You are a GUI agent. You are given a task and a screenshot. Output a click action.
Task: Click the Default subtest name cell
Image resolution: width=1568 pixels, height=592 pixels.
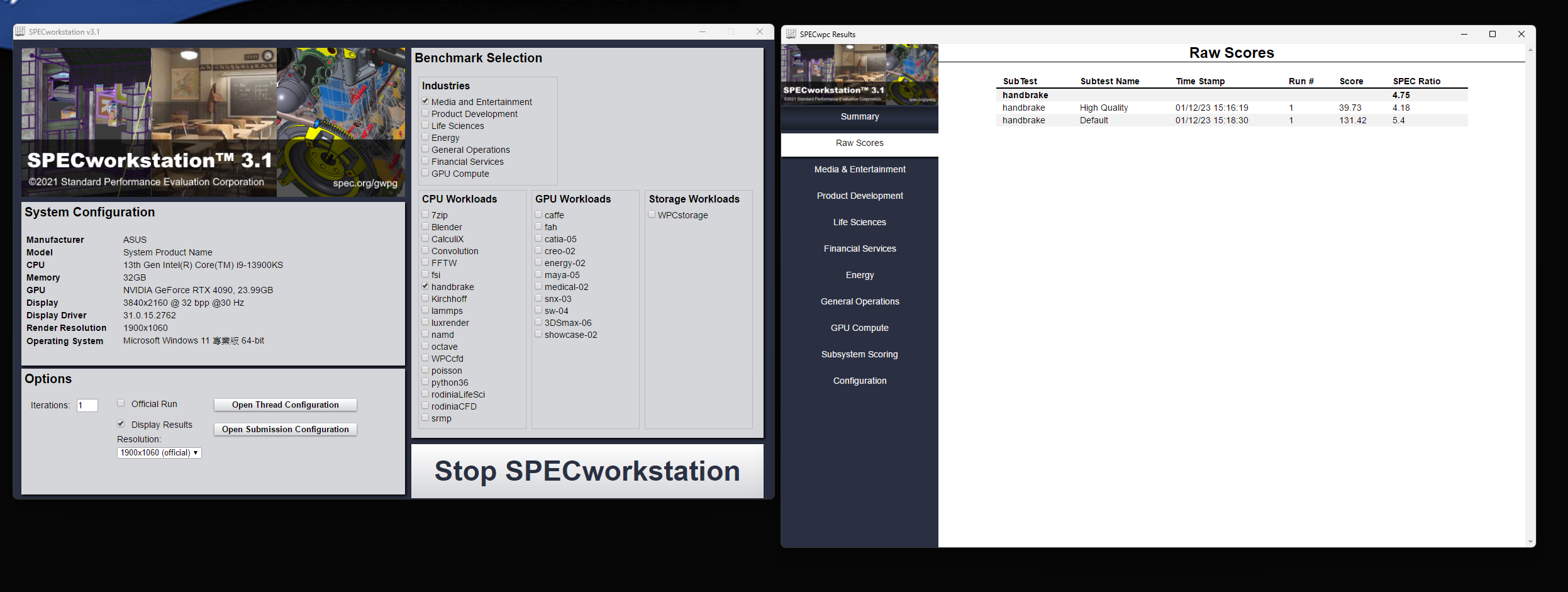[1094, 121]
